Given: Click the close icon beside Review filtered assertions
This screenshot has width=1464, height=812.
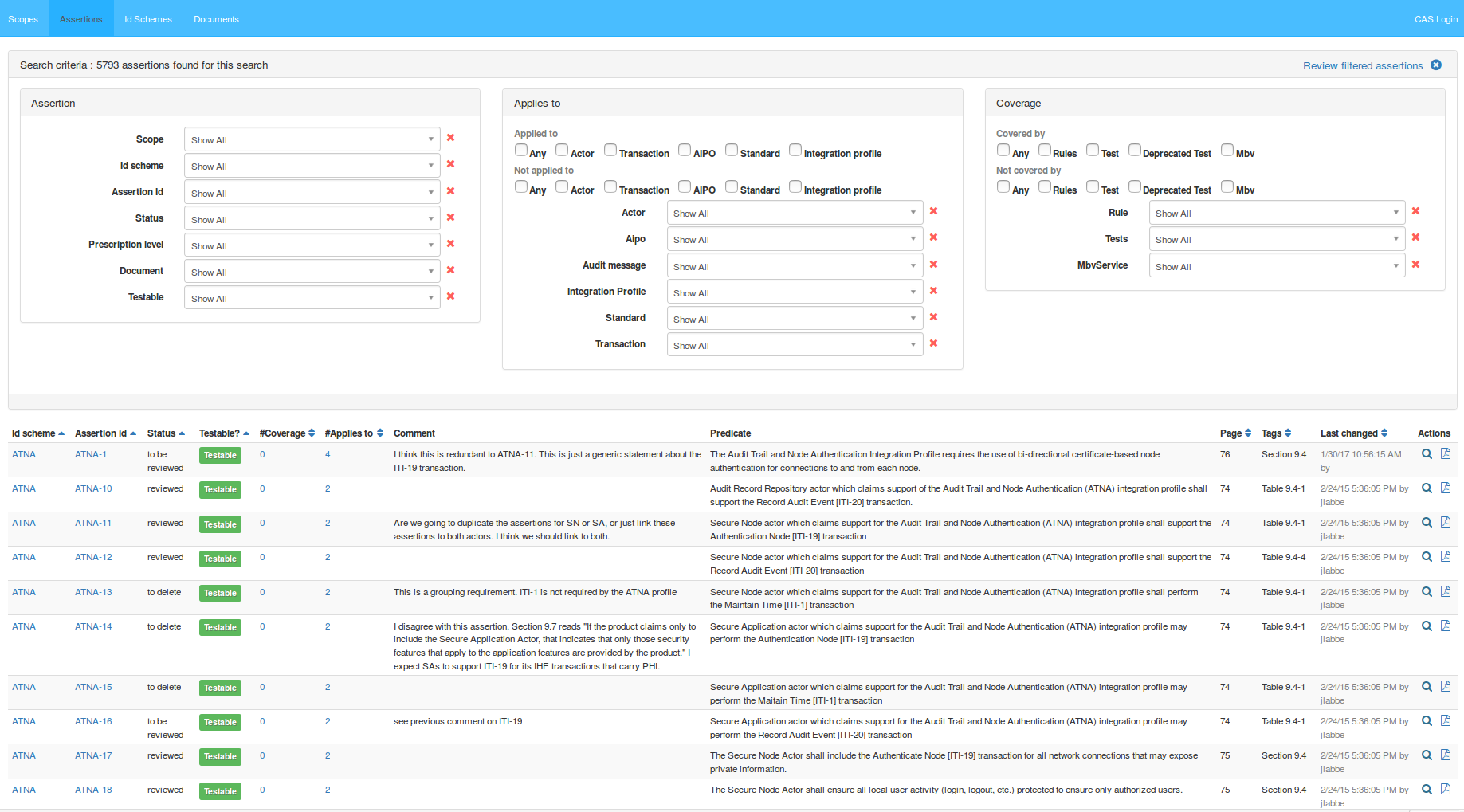Looking at the screenshot, I should coord(1436,65).
